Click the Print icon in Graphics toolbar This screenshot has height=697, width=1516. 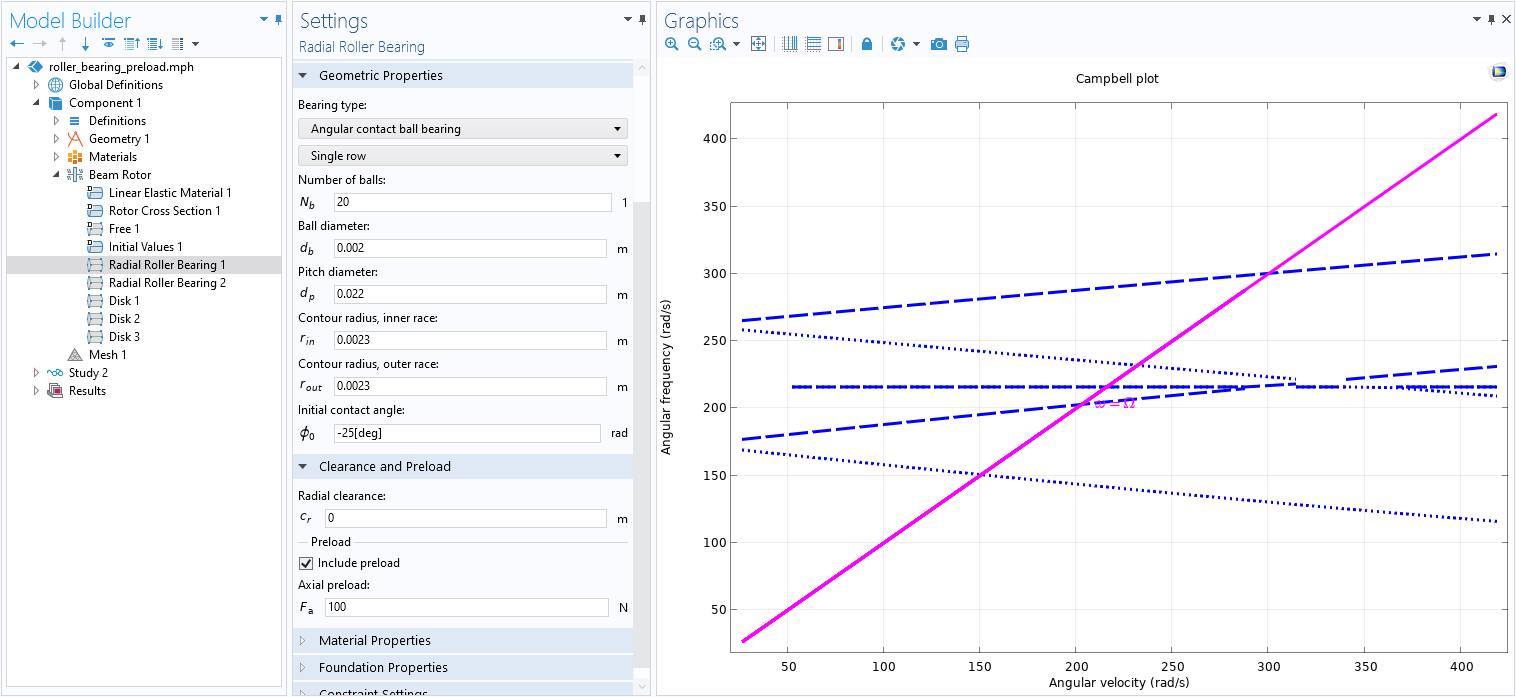[x=962, y=44]
